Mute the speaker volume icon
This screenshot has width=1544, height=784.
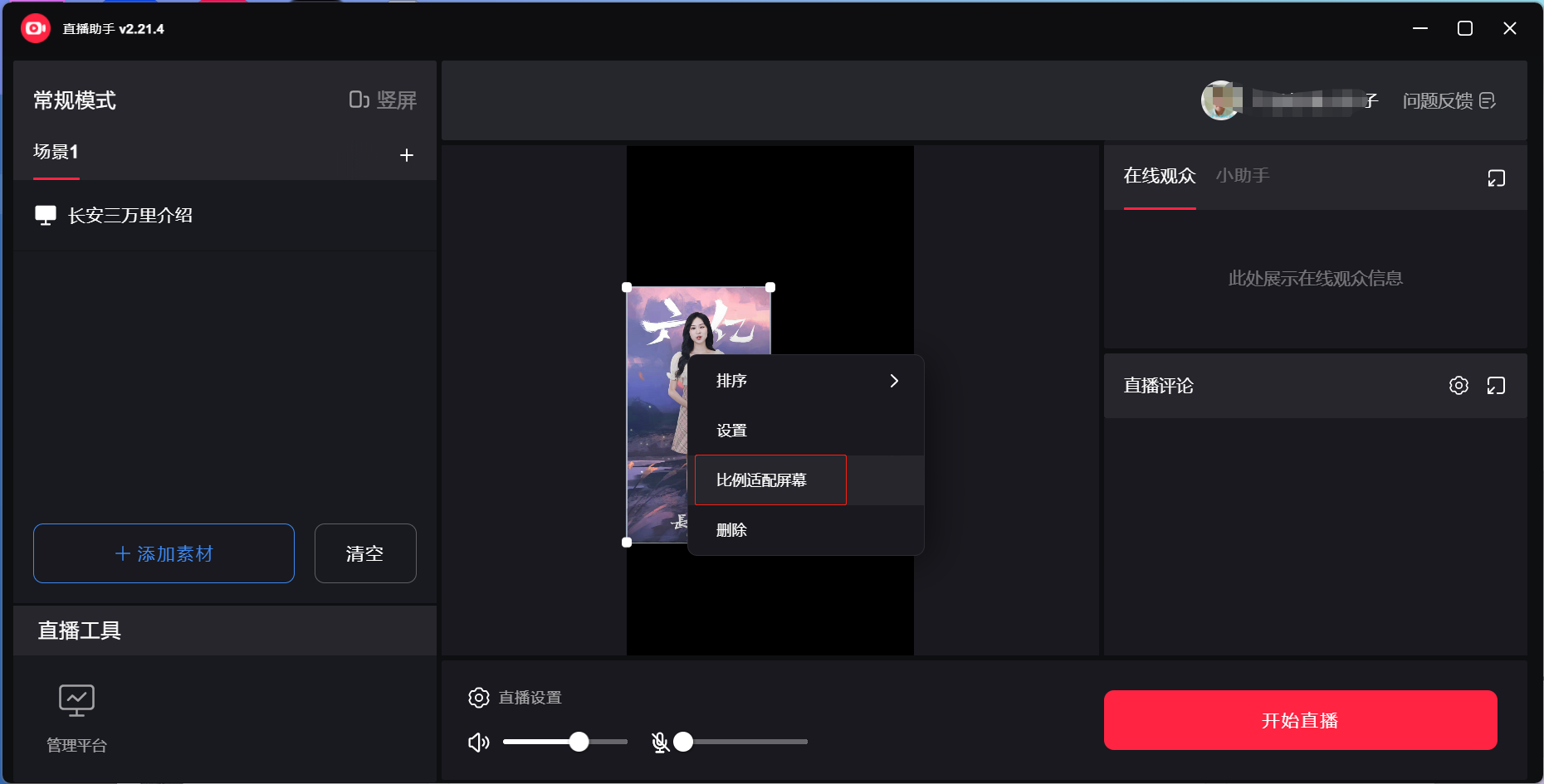coord(479,742)
